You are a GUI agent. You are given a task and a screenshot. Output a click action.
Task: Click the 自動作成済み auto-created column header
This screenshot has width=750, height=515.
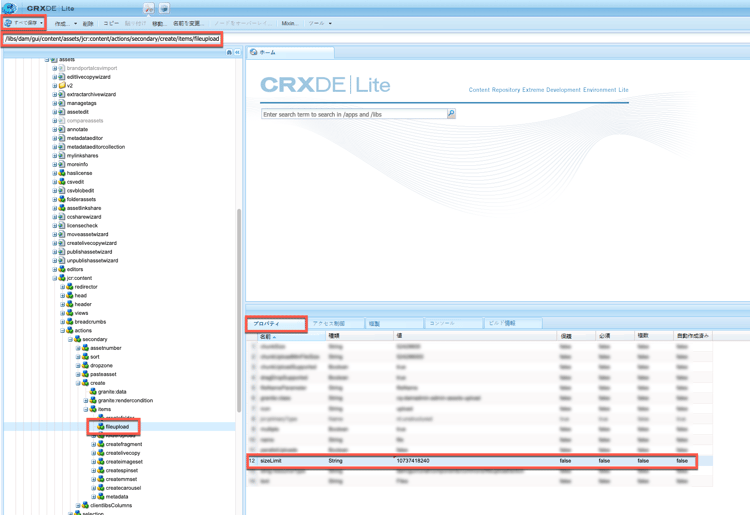[693, 336]
